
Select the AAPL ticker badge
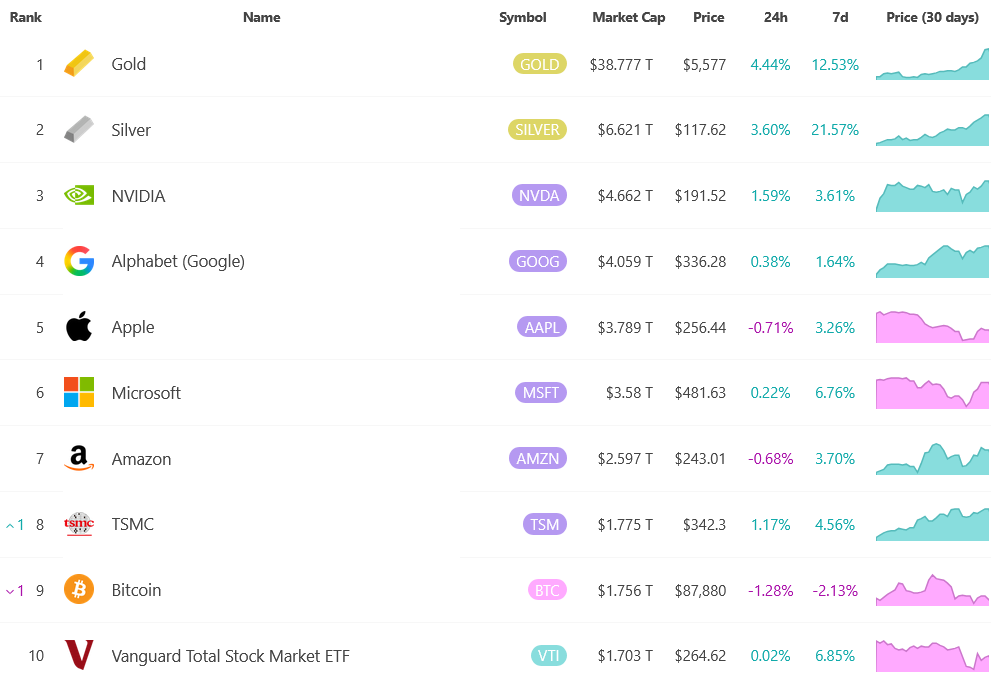click(x=541, y=326)
